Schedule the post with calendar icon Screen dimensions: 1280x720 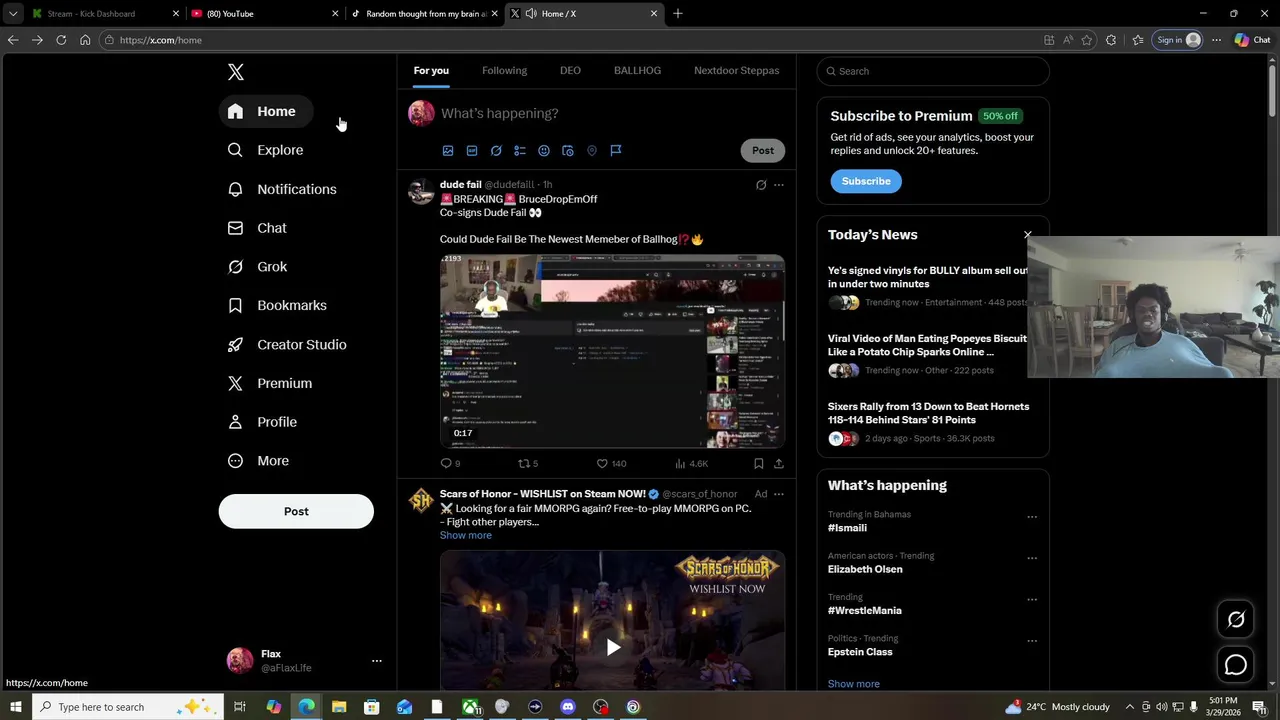pos(568,150)
